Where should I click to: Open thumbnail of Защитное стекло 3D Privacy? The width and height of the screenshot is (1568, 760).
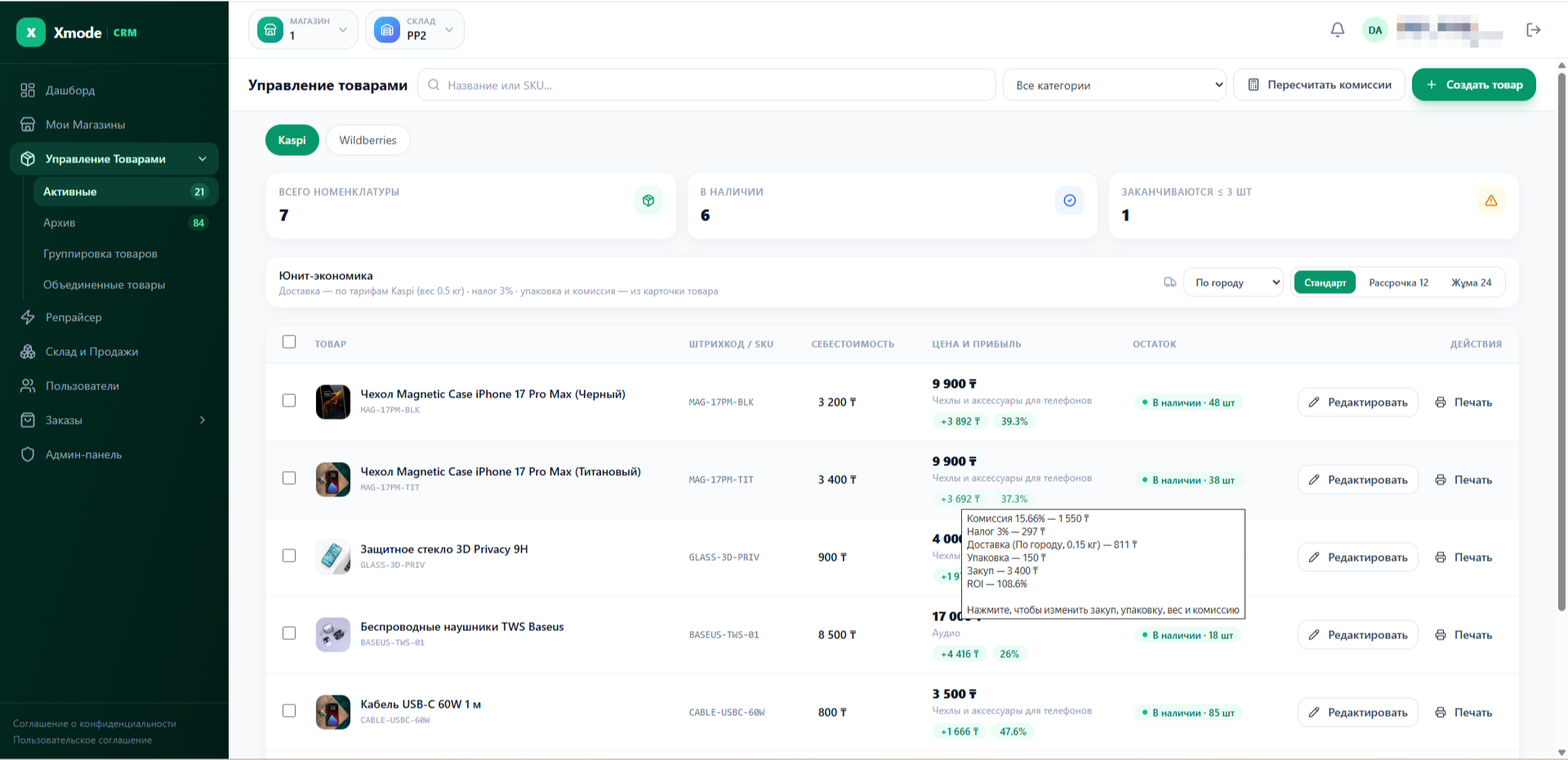333,558
